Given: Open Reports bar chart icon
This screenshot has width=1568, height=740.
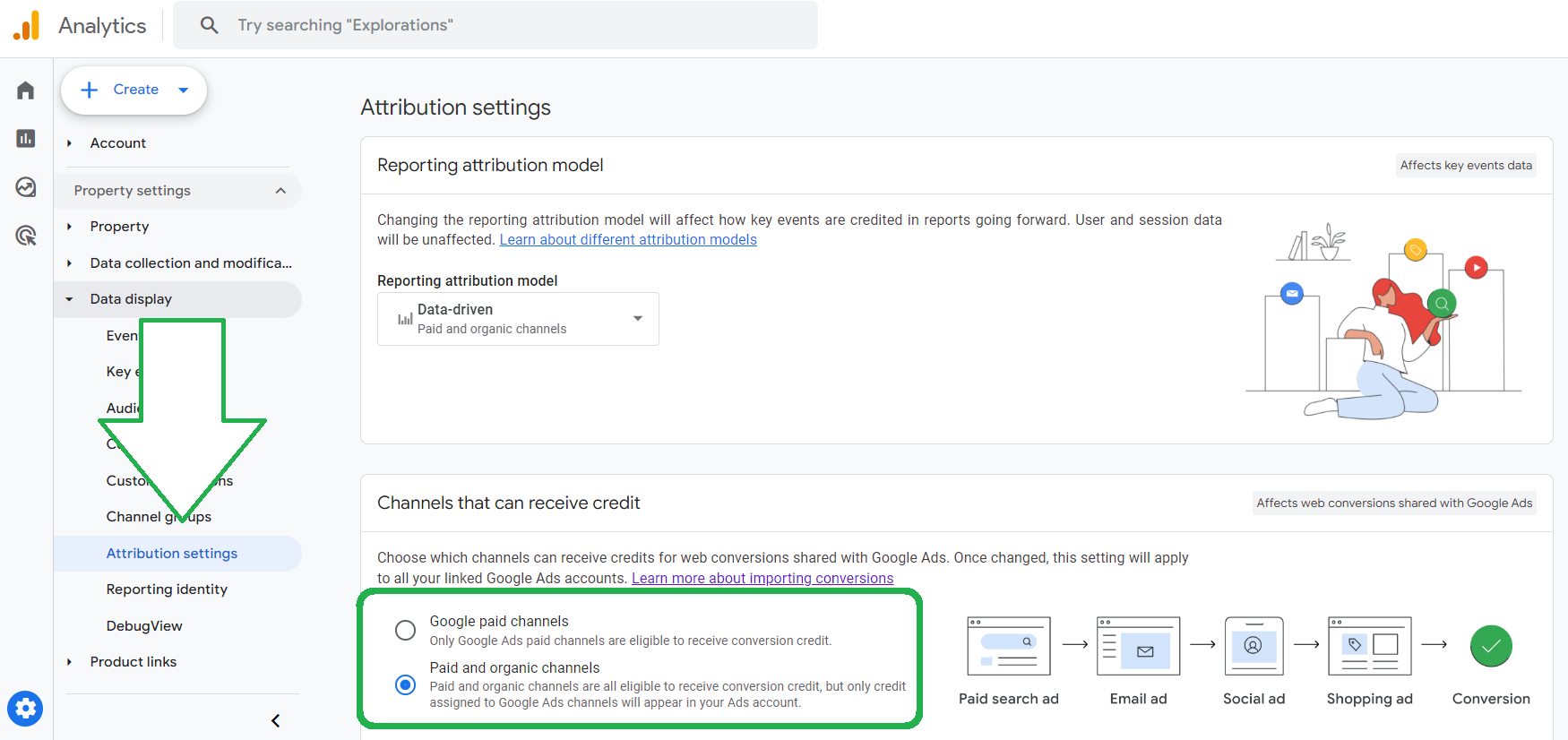Looking at the screenshot, I should coord(26,138).
